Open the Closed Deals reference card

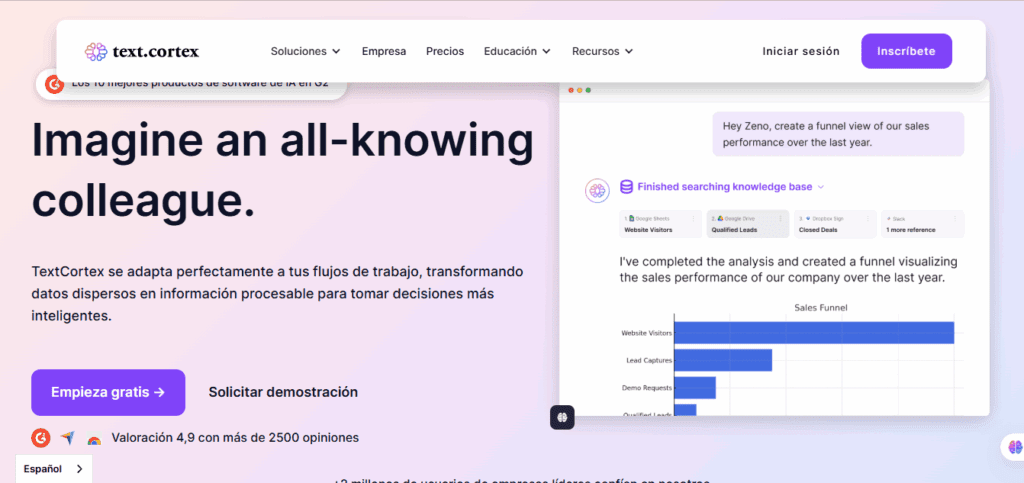[835, 223]
